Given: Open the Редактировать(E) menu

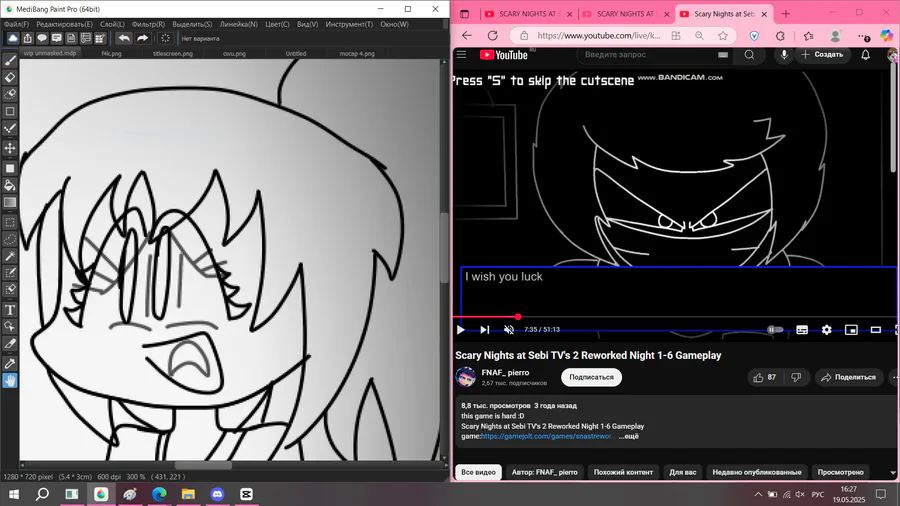Looking at the screenshot, I should [x=64, y=24].
